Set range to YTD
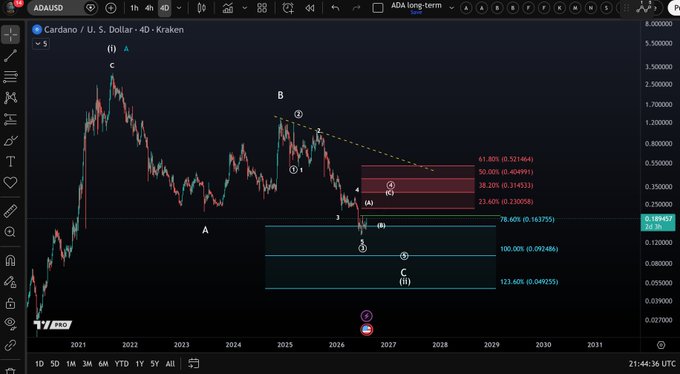The height and width of the screenshot is (374, 680). click(121, 364)
